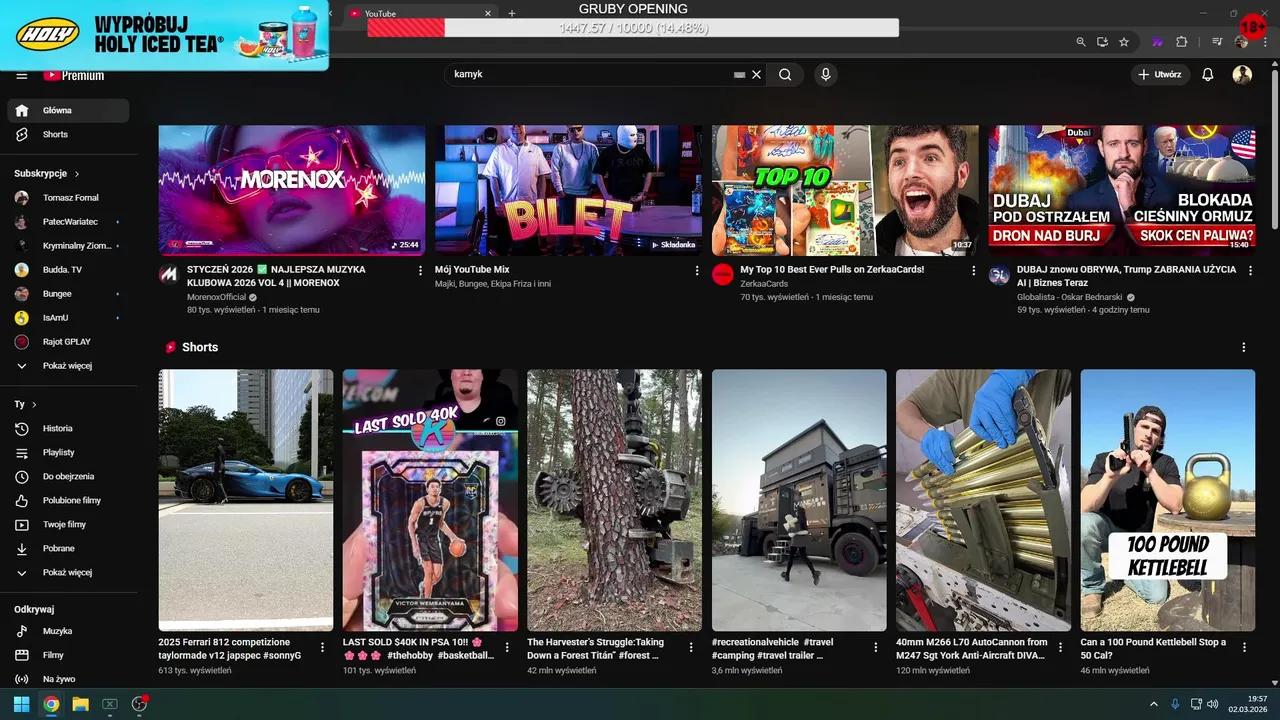Open Chrome zoom magnifier in address bar
1280x720 pixels.
[1081, 42]
